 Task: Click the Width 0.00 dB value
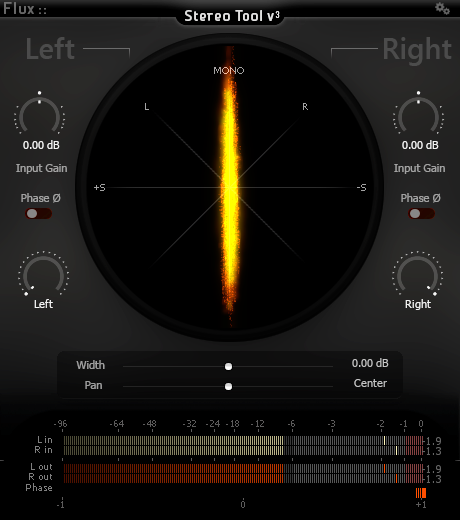click(370, 363)
